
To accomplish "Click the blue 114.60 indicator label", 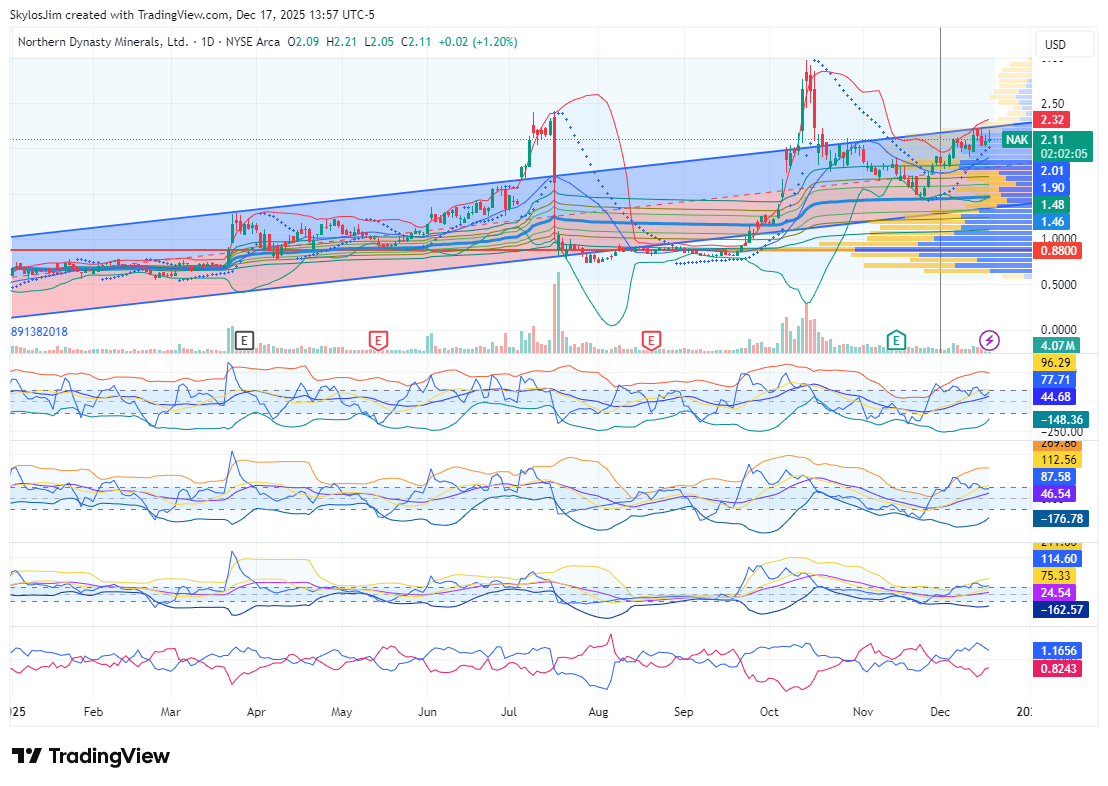I will coord(1059,558).
